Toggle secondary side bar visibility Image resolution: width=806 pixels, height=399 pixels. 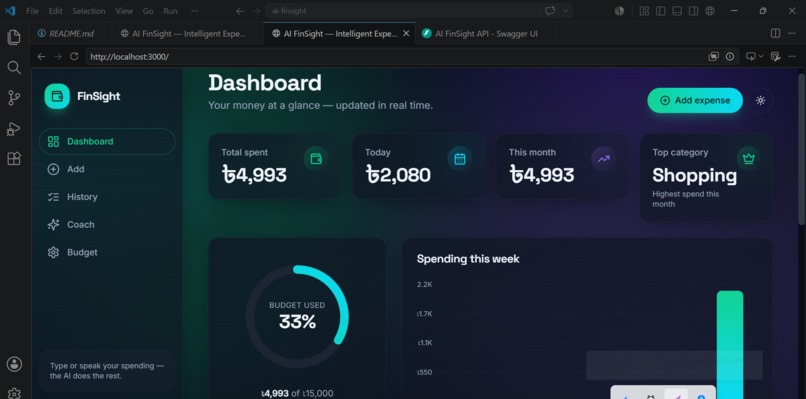(x=693, y=11)
